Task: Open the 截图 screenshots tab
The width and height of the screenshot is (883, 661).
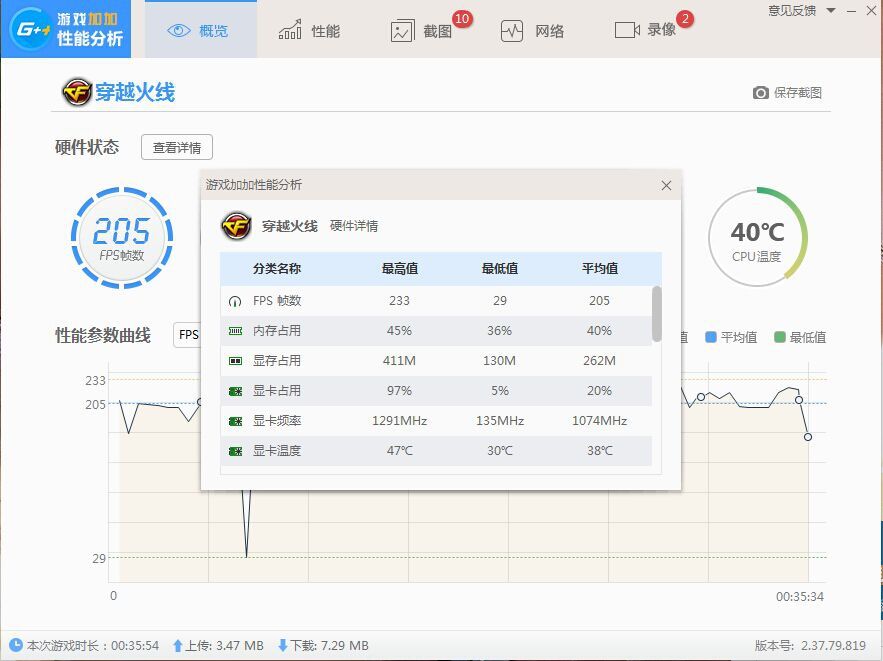Action: 422,31
